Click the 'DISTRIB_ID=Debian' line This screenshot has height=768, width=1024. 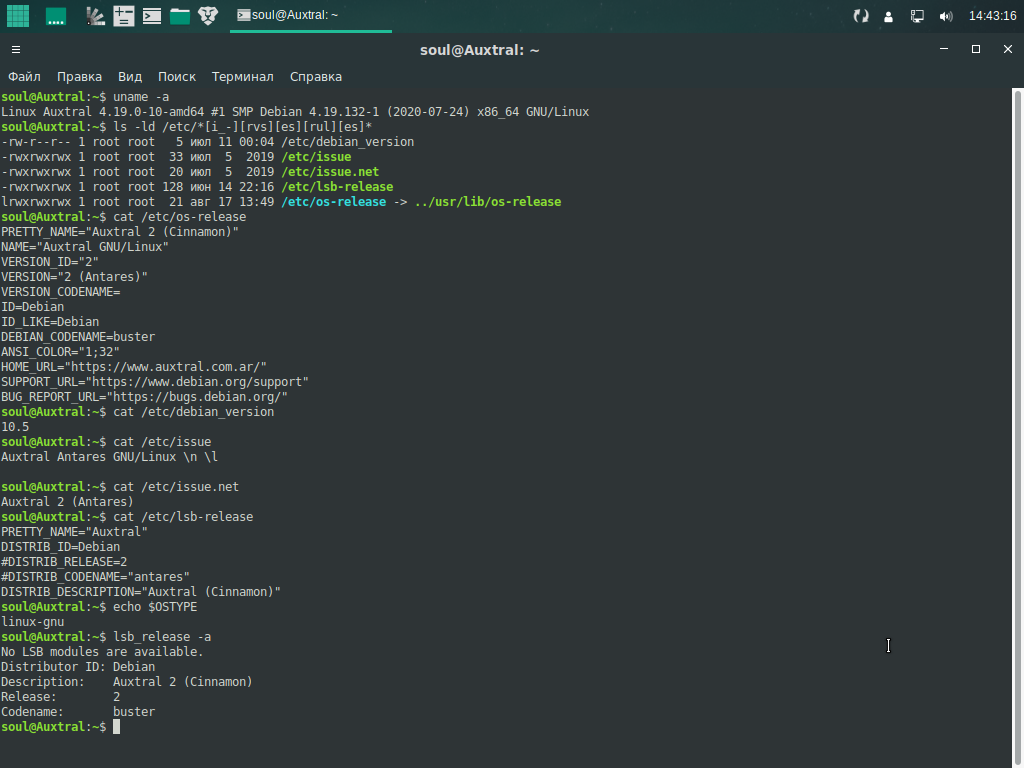click(61, 547)
